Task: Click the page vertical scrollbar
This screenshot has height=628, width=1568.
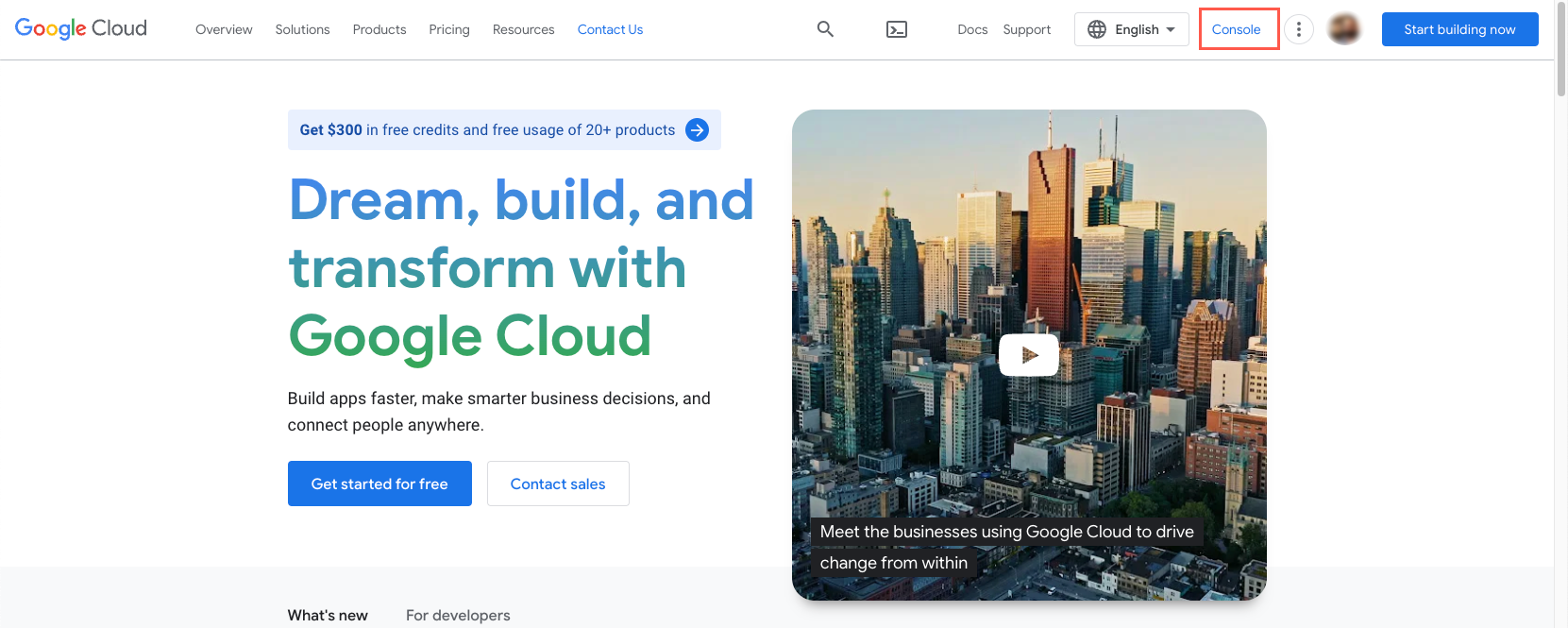Action: coord(1560,57)
